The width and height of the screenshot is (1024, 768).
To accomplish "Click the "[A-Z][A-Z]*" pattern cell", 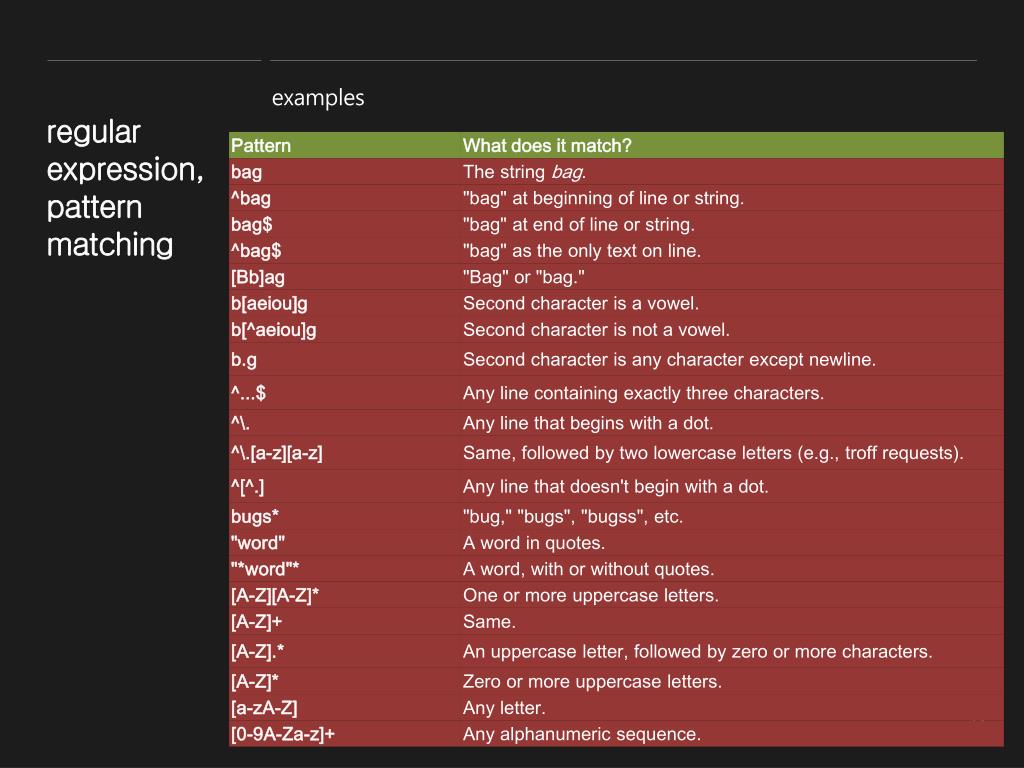I will [x=275, y=596].
